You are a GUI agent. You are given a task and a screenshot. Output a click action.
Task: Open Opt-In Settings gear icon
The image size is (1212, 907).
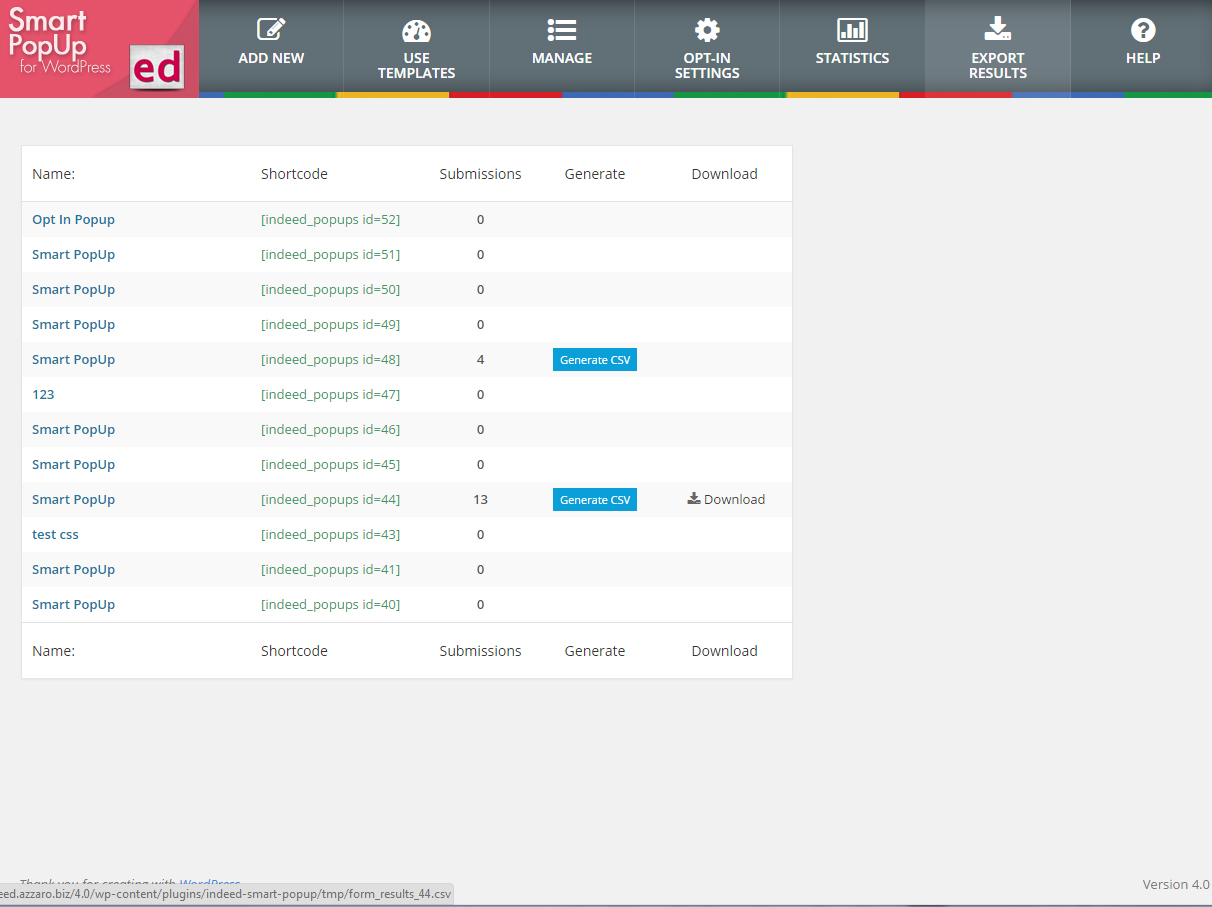coord(707,30)
